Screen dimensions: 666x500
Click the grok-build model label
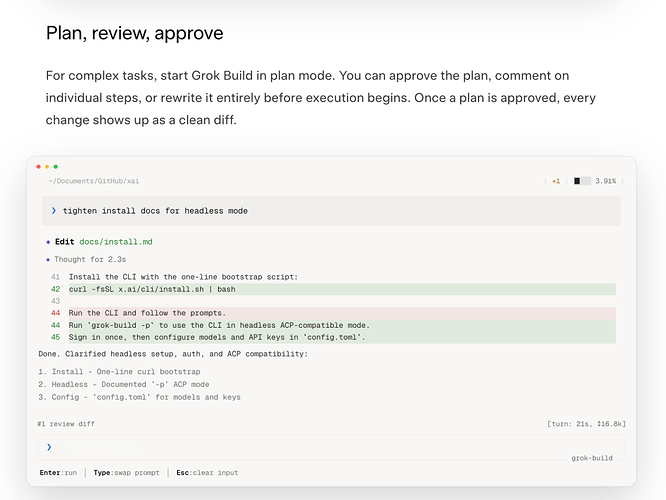[592, 458]
